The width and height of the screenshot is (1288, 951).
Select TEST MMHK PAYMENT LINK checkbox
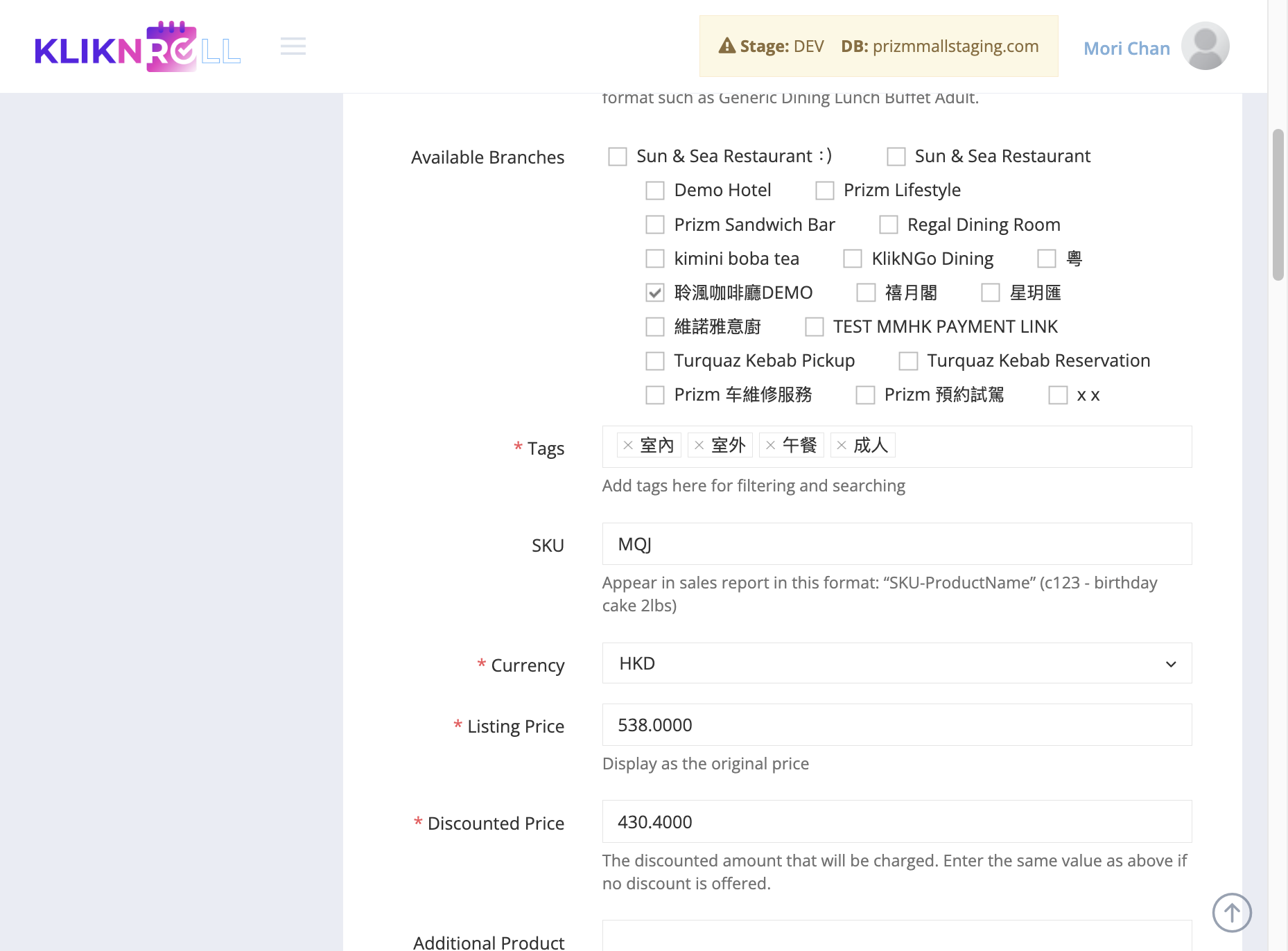click(x=815, y=326)
